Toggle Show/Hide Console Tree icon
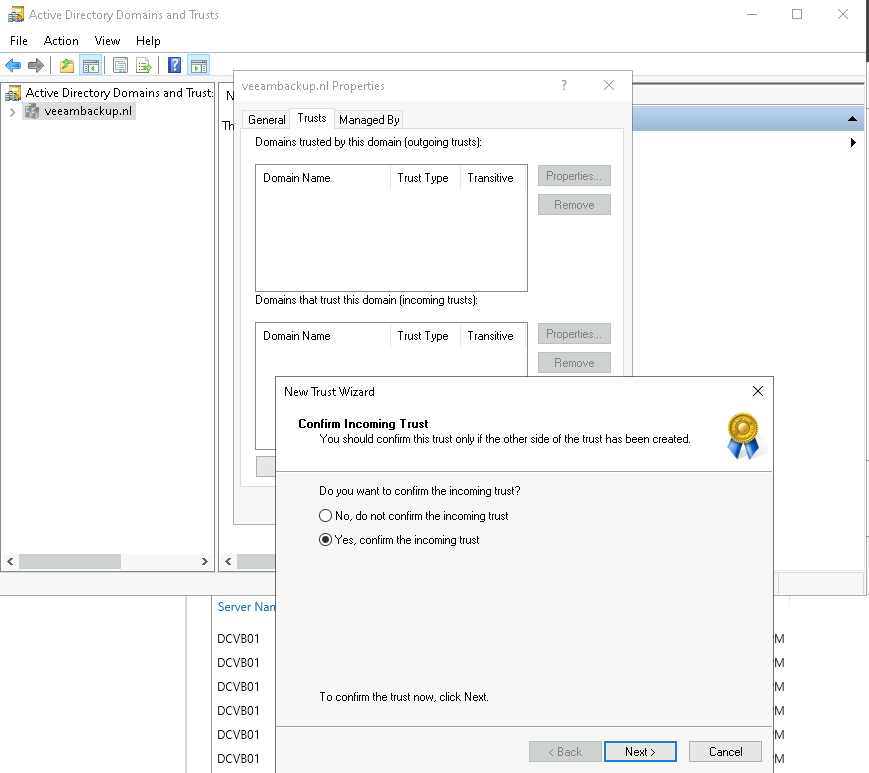This screenshot has height=773, width=869. click(91, 66)
